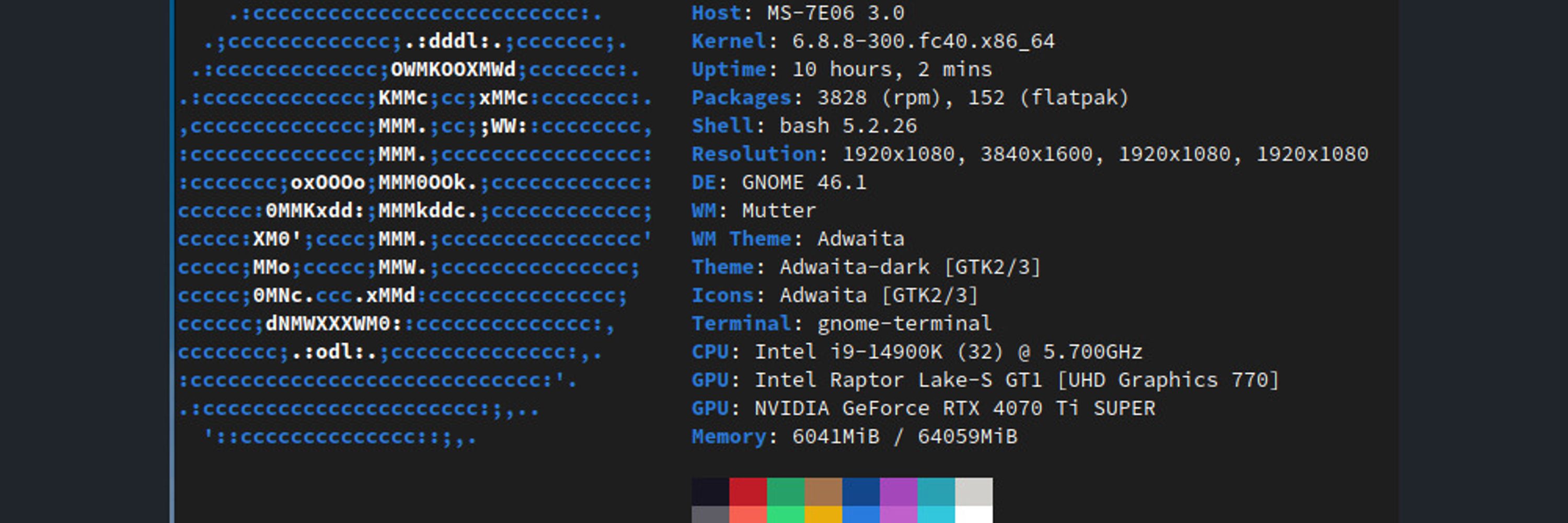This screenshot has height=523, width=1568.
Task: Click the dark blue swatch in top palette row
Action: pos(861,492)
